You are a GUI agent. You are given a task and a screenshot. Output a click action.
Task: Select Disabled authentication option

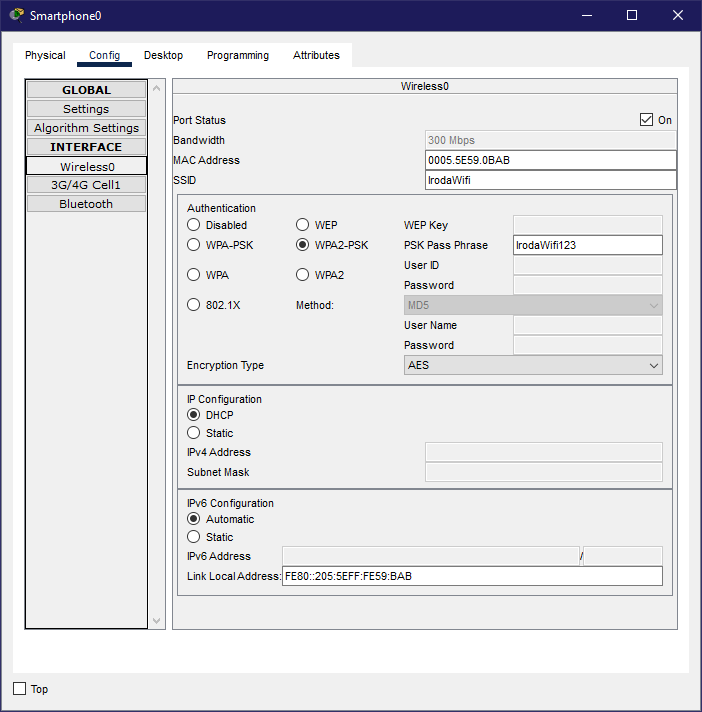click(194, 225)
